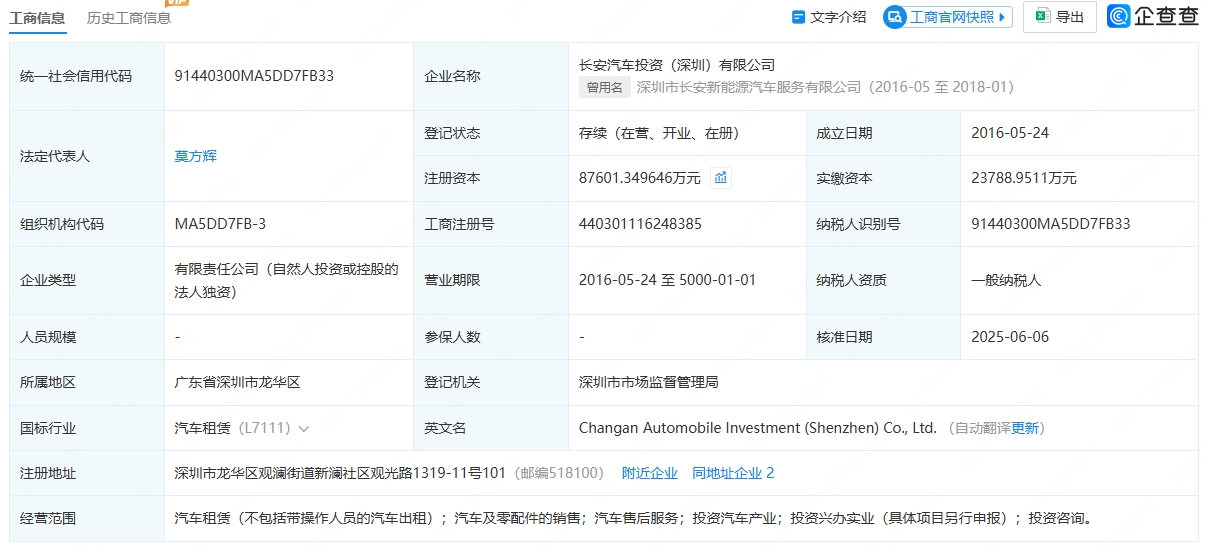Click the 文字介绍 document icon
Image resolution: width=1207 pixels, height=552 pixels.
tap(798, 17)
